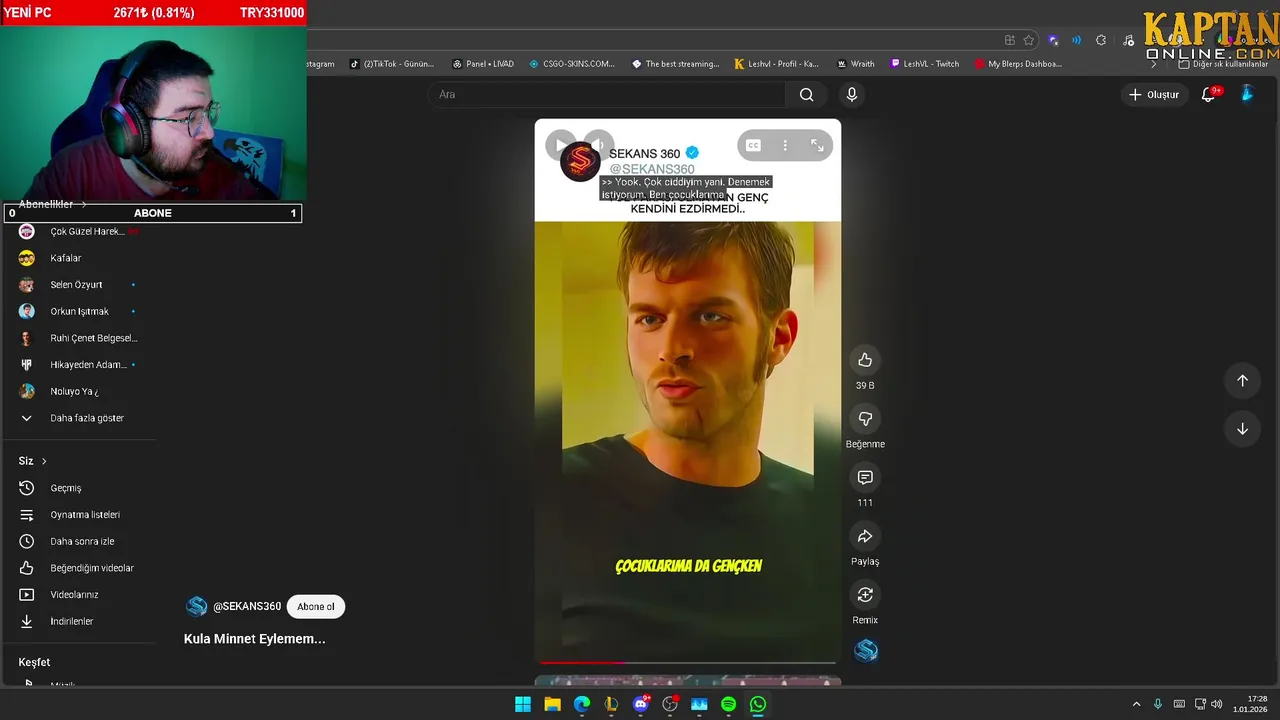1280x720 pixels.
Task: Open YouTube notifications bell
Action: click(x=1208, y=94)
